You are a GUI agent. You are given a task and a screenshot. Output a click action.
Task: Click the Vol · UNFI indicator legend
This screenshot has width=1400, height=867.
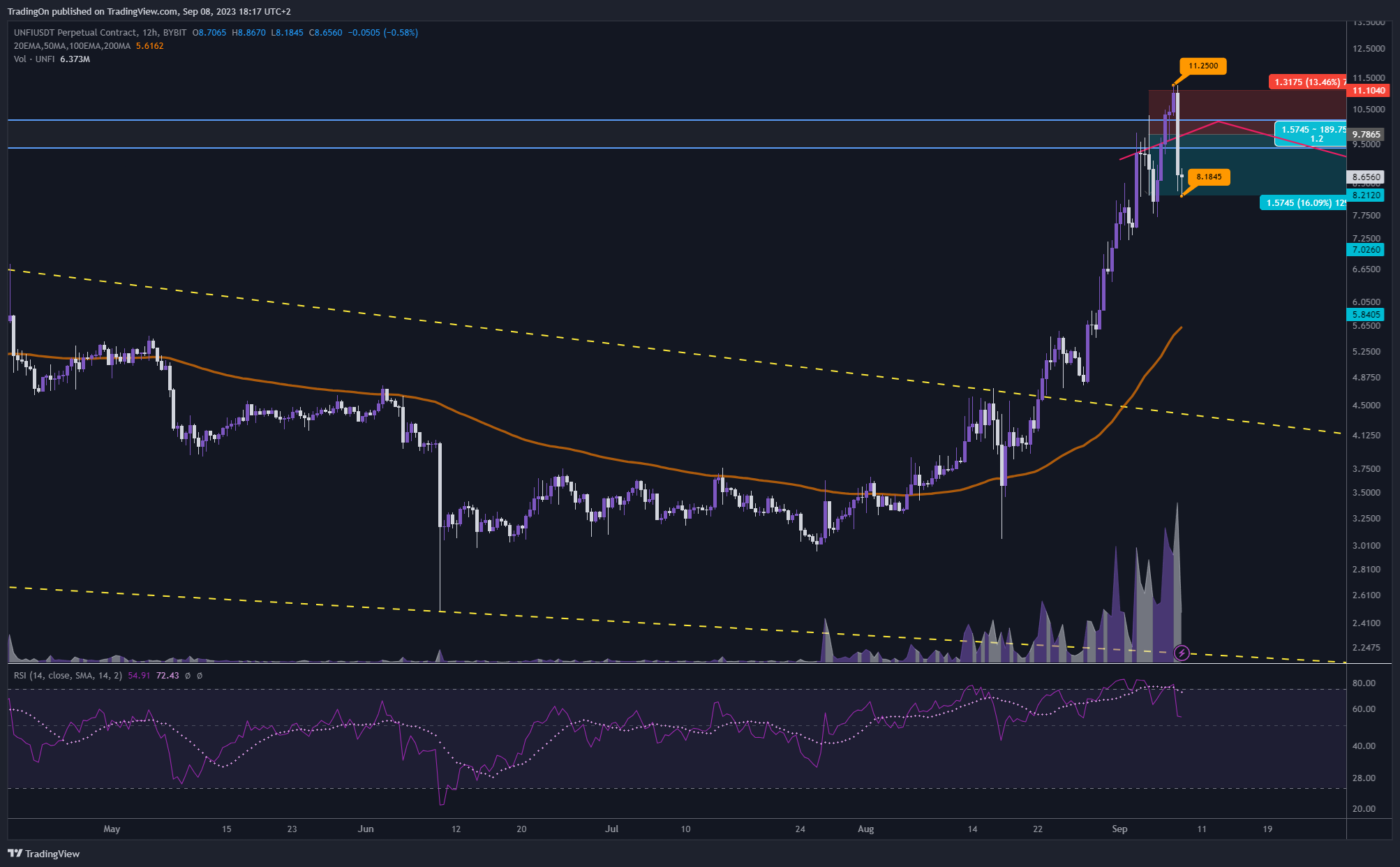point(34,59)
